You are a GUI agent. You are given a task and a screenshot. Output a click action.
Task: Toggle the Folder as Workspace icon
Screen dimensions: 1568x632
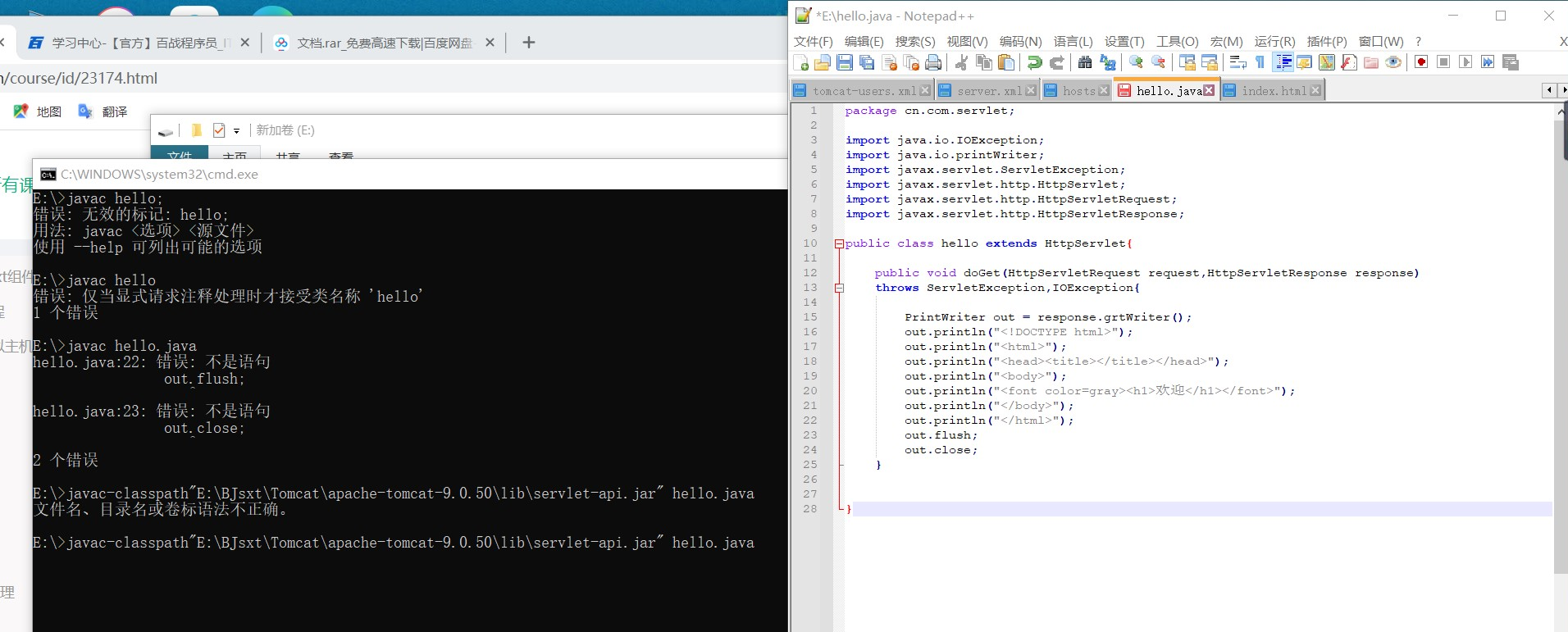(1371, 62)
